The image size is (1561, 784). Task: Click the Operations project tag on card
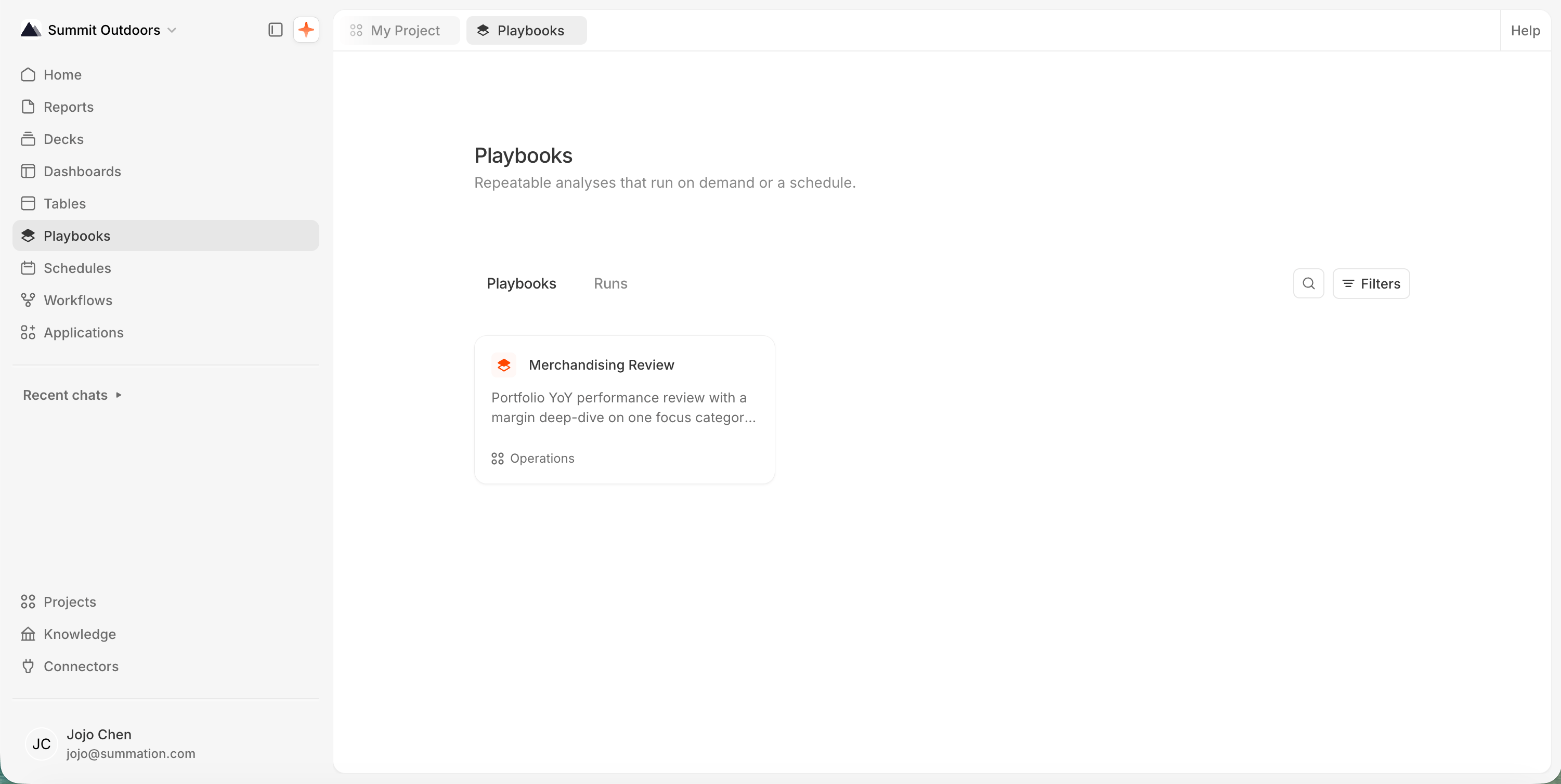532,458
